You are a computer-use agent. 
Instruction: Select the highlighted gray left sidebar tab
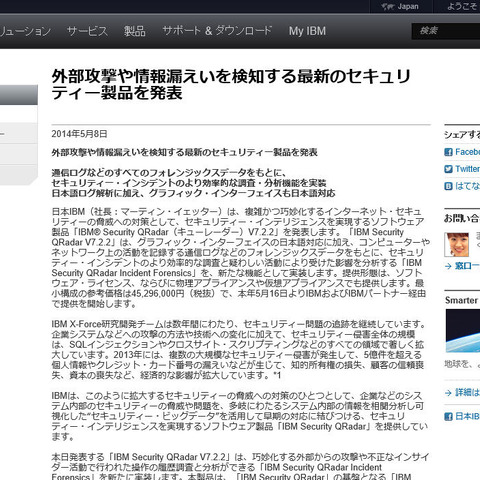[x=19, y=95]
